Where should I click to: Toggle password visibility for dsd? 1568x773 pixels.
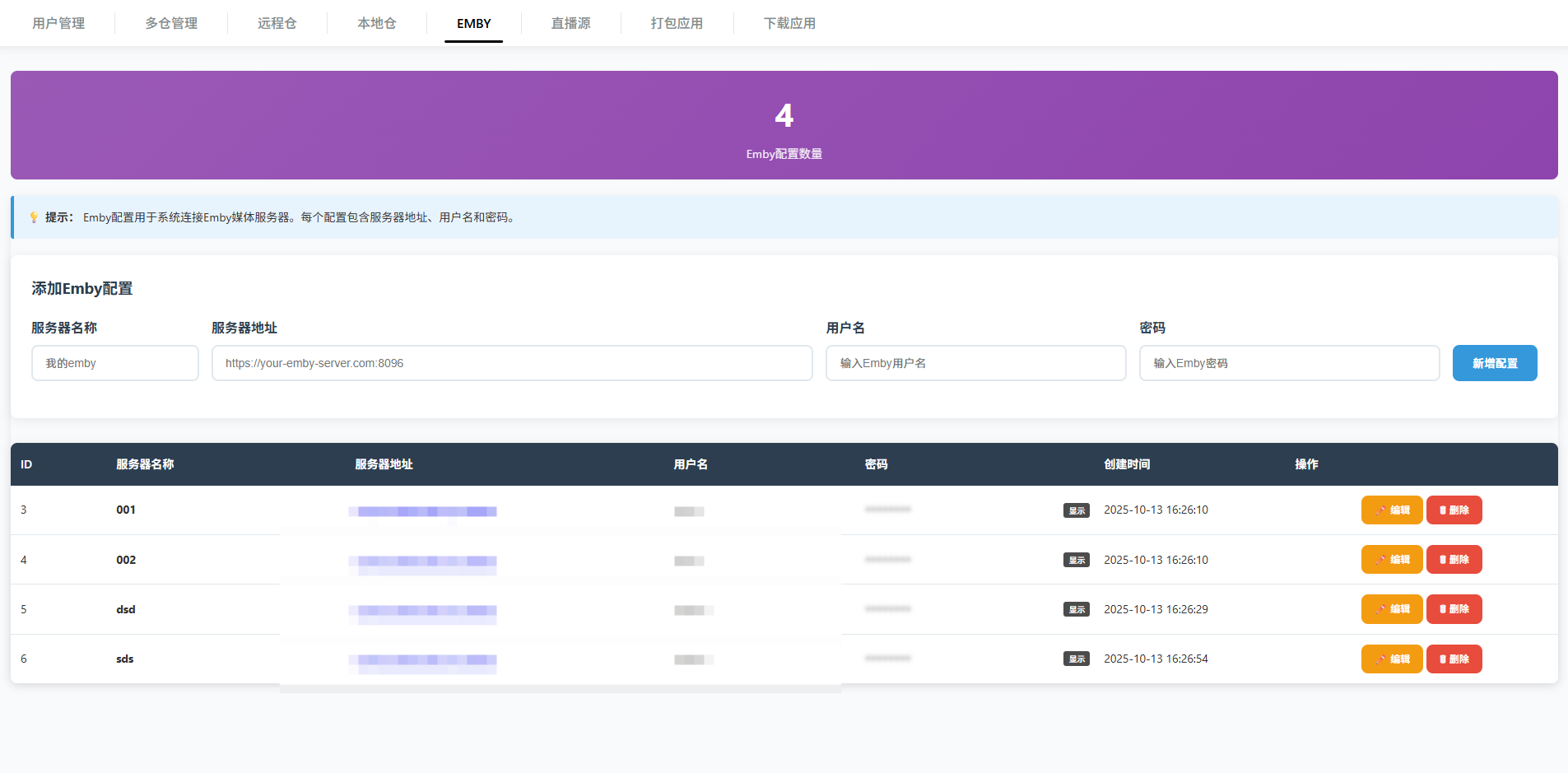[x=1076, y=609]
